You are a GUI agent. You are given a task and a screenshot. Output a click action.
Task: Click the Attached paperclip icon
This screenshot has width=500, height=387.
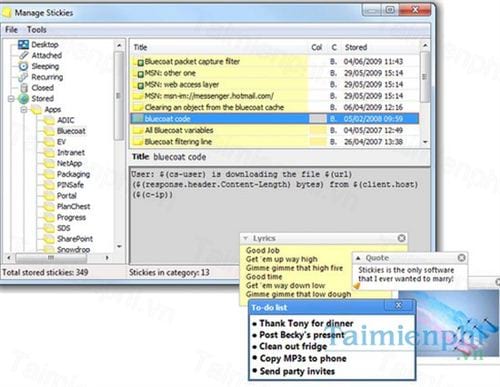(24, 55)
